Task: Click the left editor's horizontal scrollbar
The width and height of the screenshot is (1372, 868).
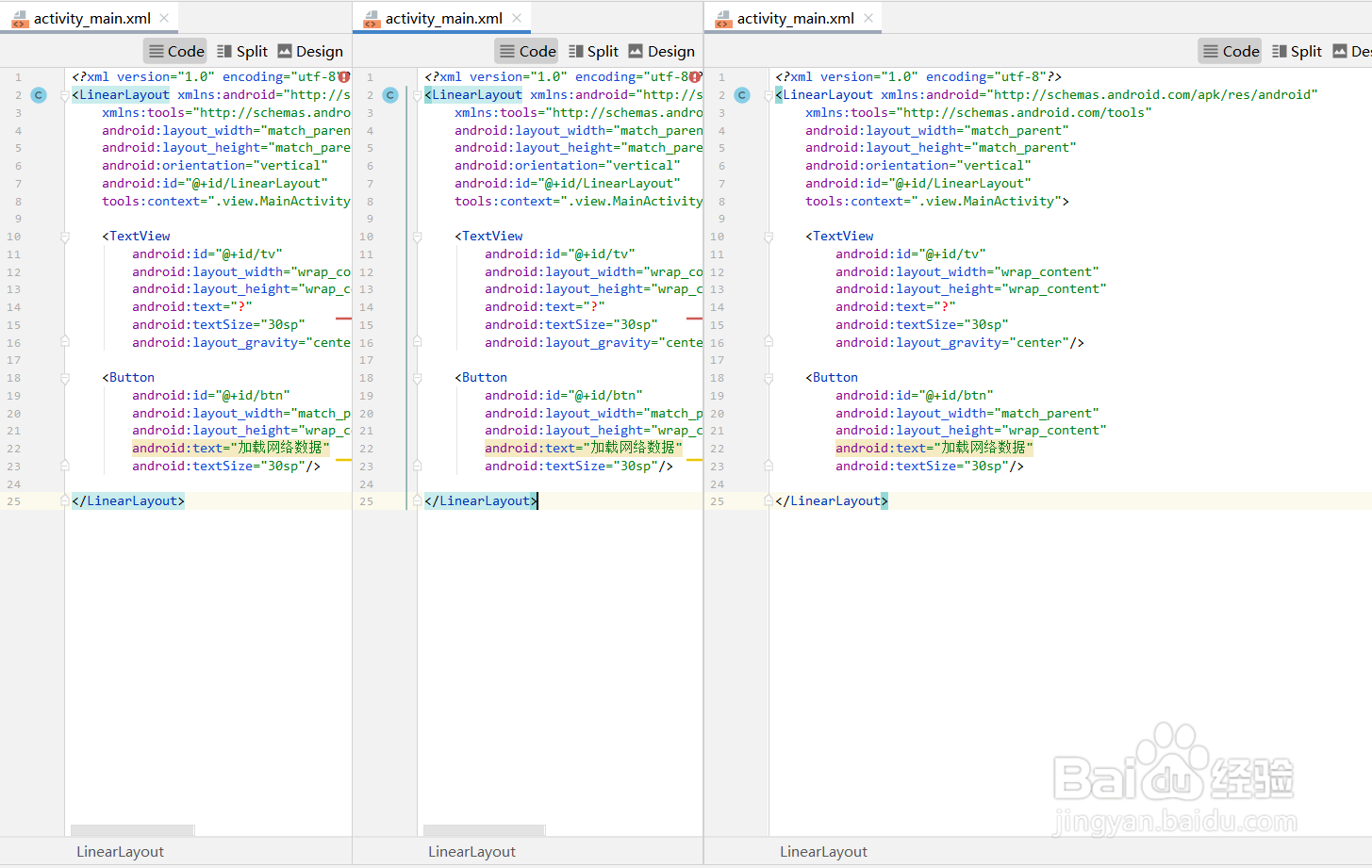Action: (x=133, y=830)
